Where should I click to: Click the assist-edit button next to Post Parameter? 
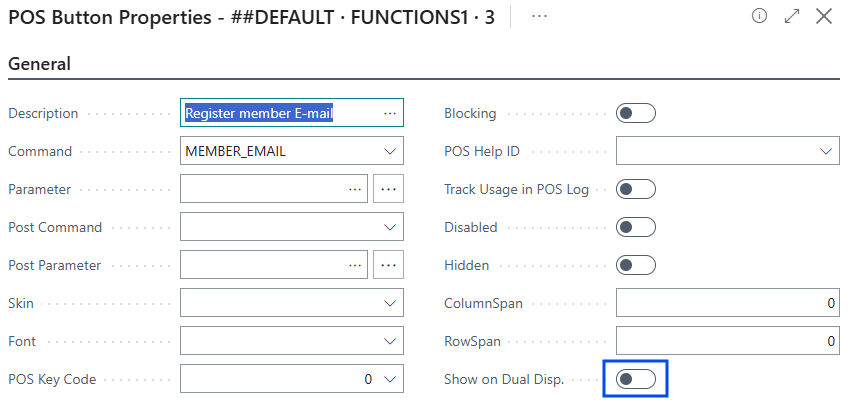point(388,265)
